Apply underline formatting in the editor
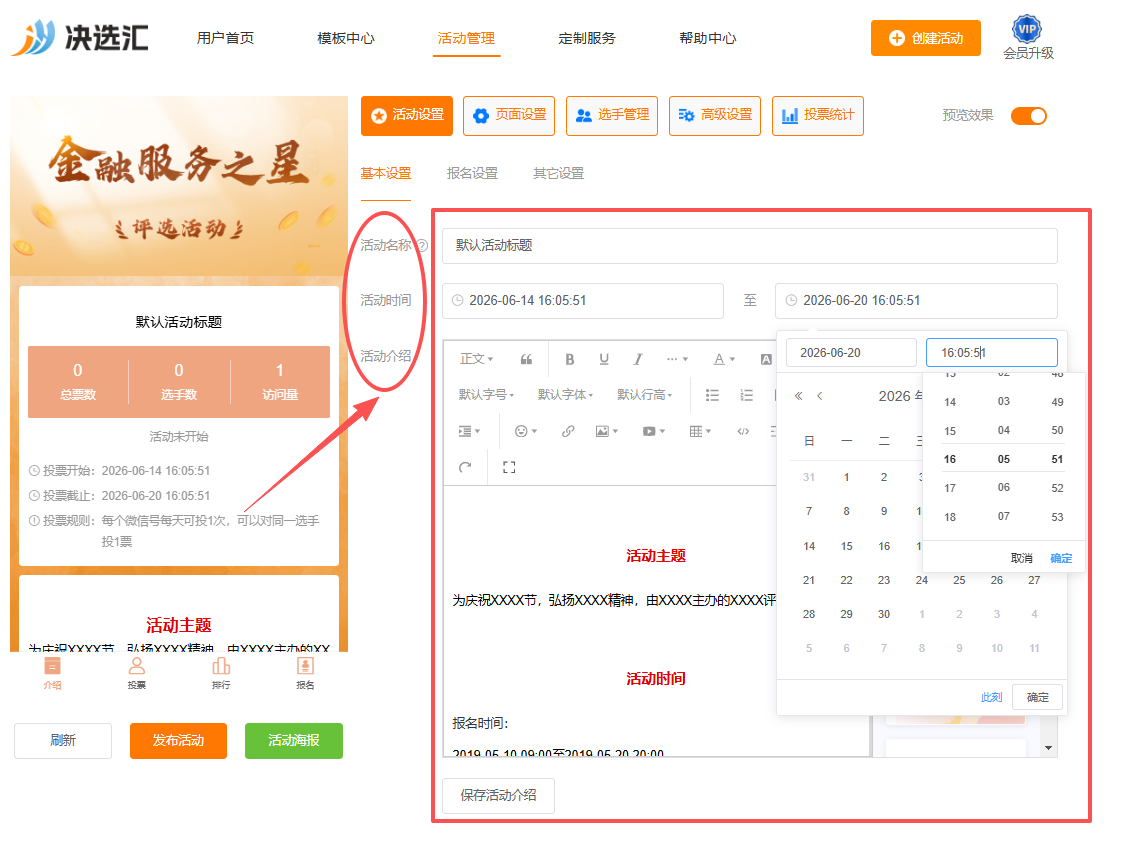This screenshot has width=1121, height=854. pos(604,359)
